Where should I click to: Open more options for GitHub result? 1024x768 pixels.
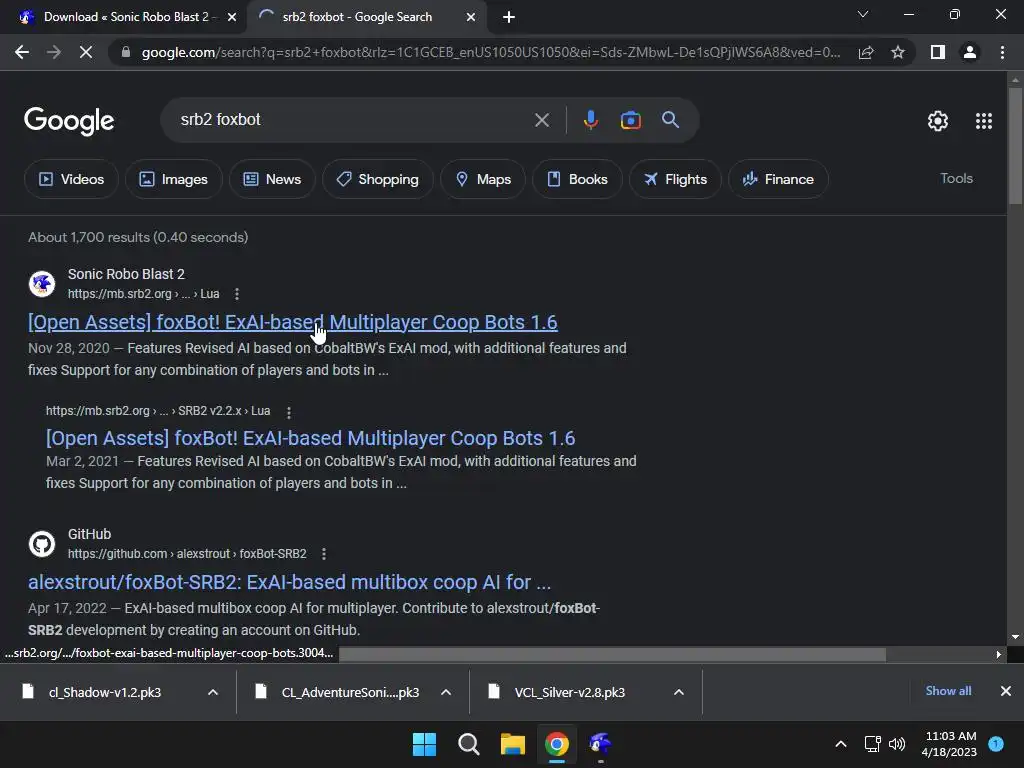[x=324, y=554]
